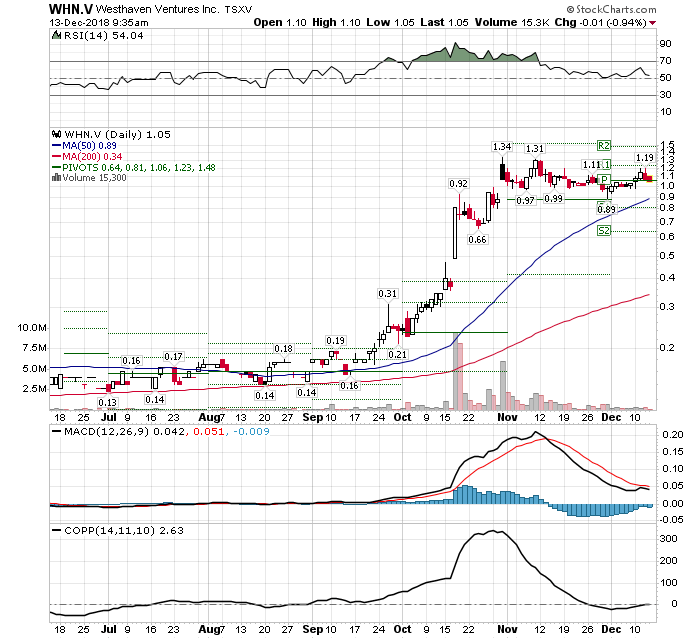
Task: Click the 0.21 price label
Action: click(397, 355)
